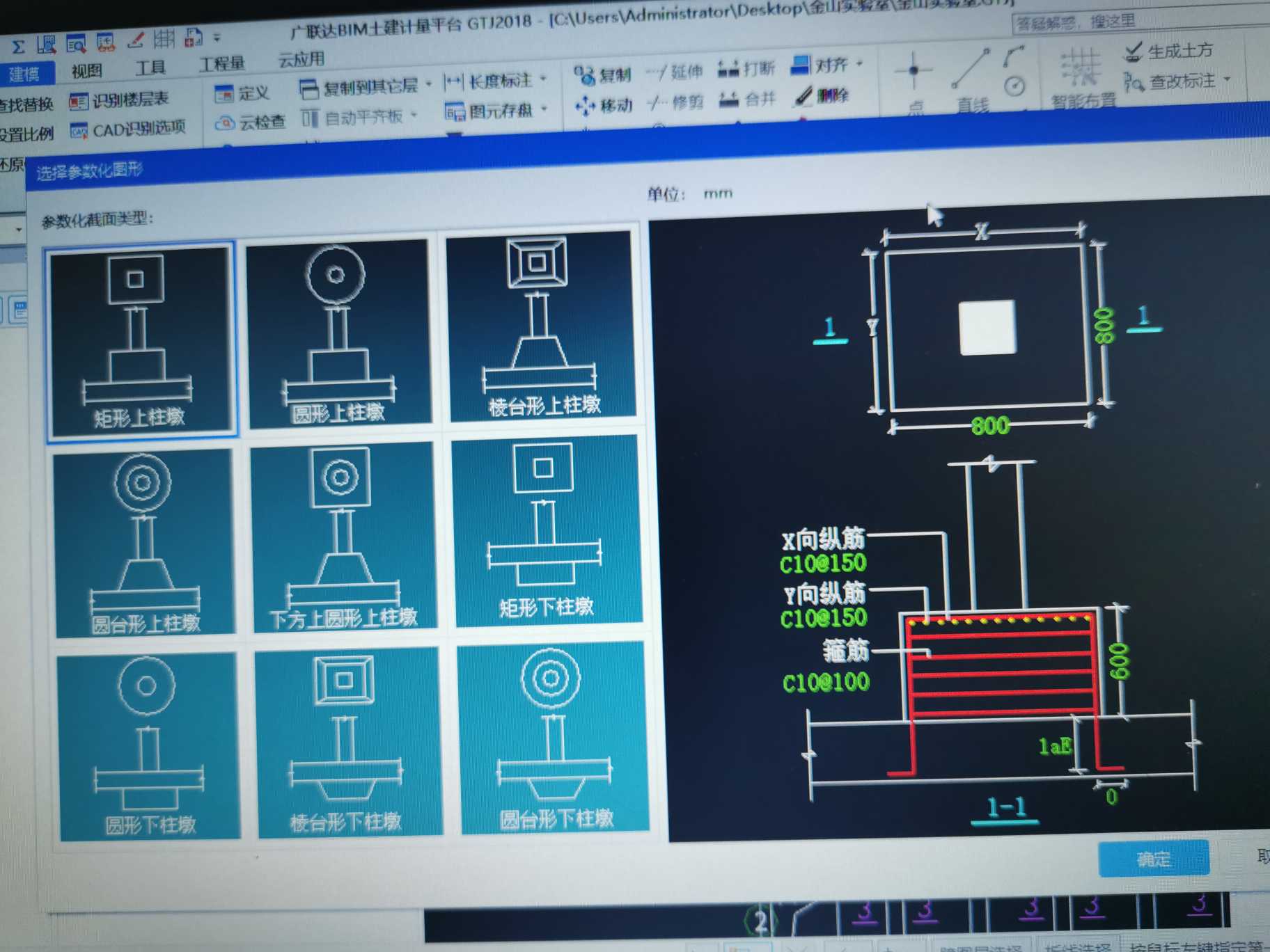
Task: Select the 圆台形上柱墩 section type
Action: 144,543
